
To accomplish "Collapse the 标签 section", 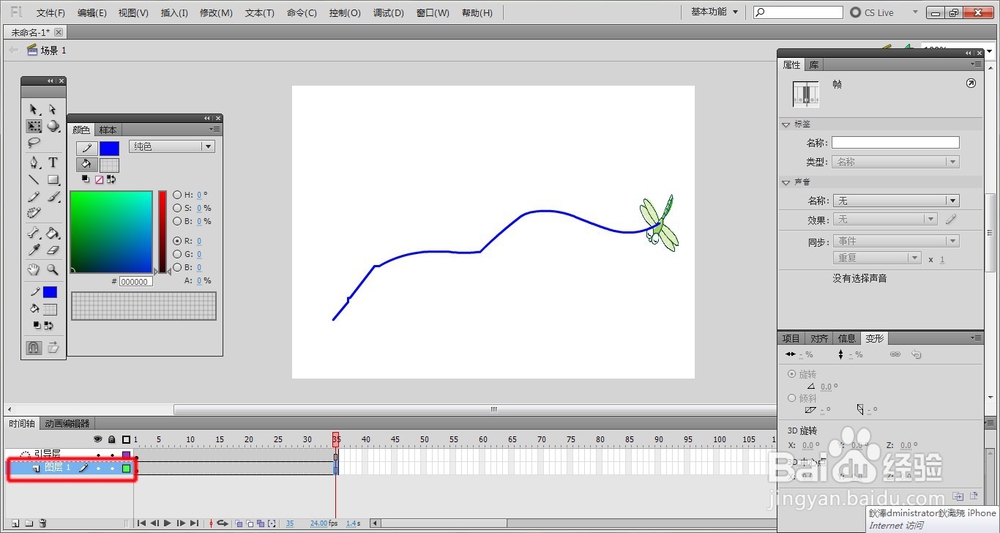I will [x=786, y=125].
